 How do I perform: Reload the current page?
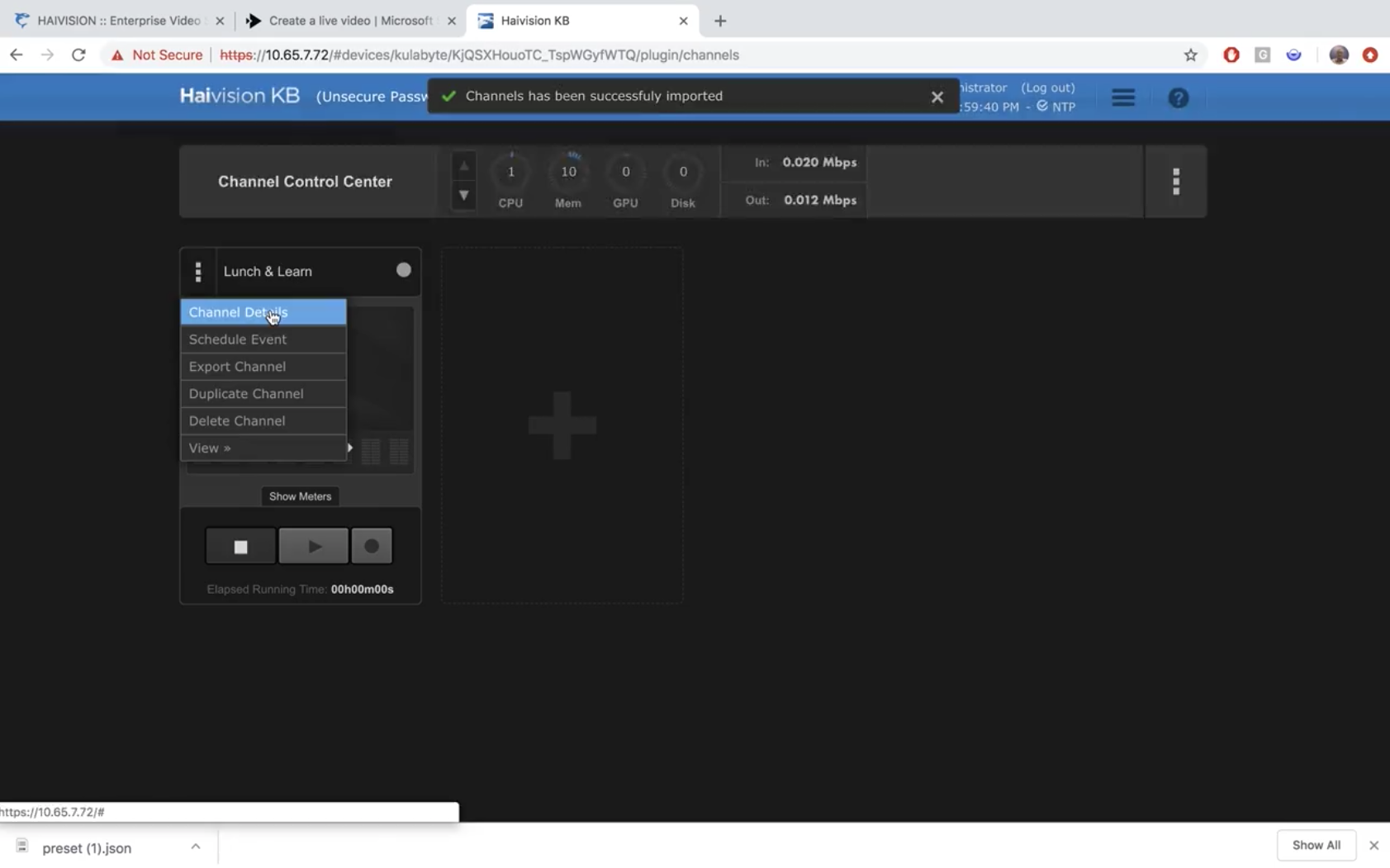coord(78,55)
